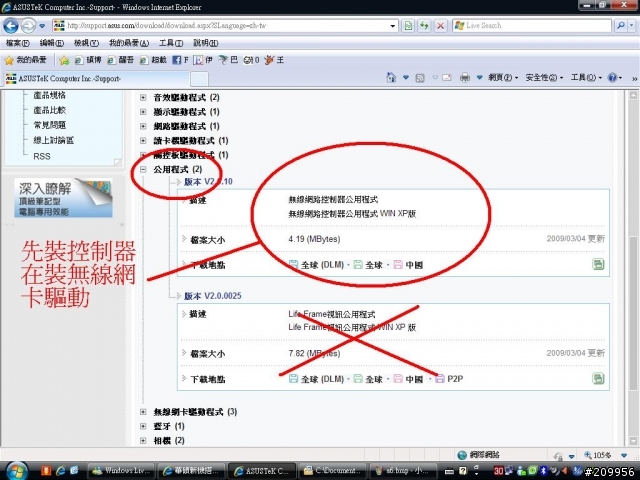Expand the 相機 (2) category
The width and height of the screenshot is (640, 480).
(143, 441)
